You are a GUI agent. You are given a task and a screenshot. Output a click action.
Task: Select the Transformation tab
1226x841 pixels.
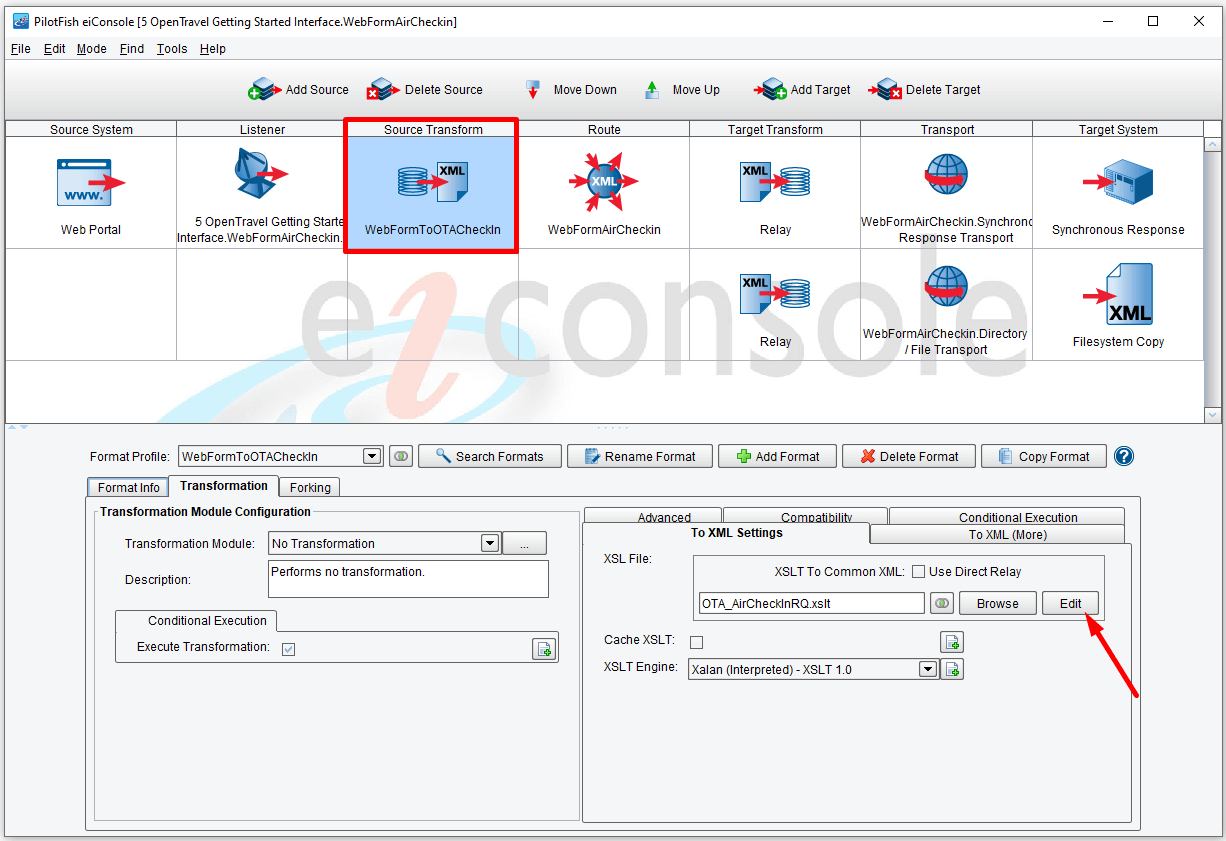pos(224,485)
